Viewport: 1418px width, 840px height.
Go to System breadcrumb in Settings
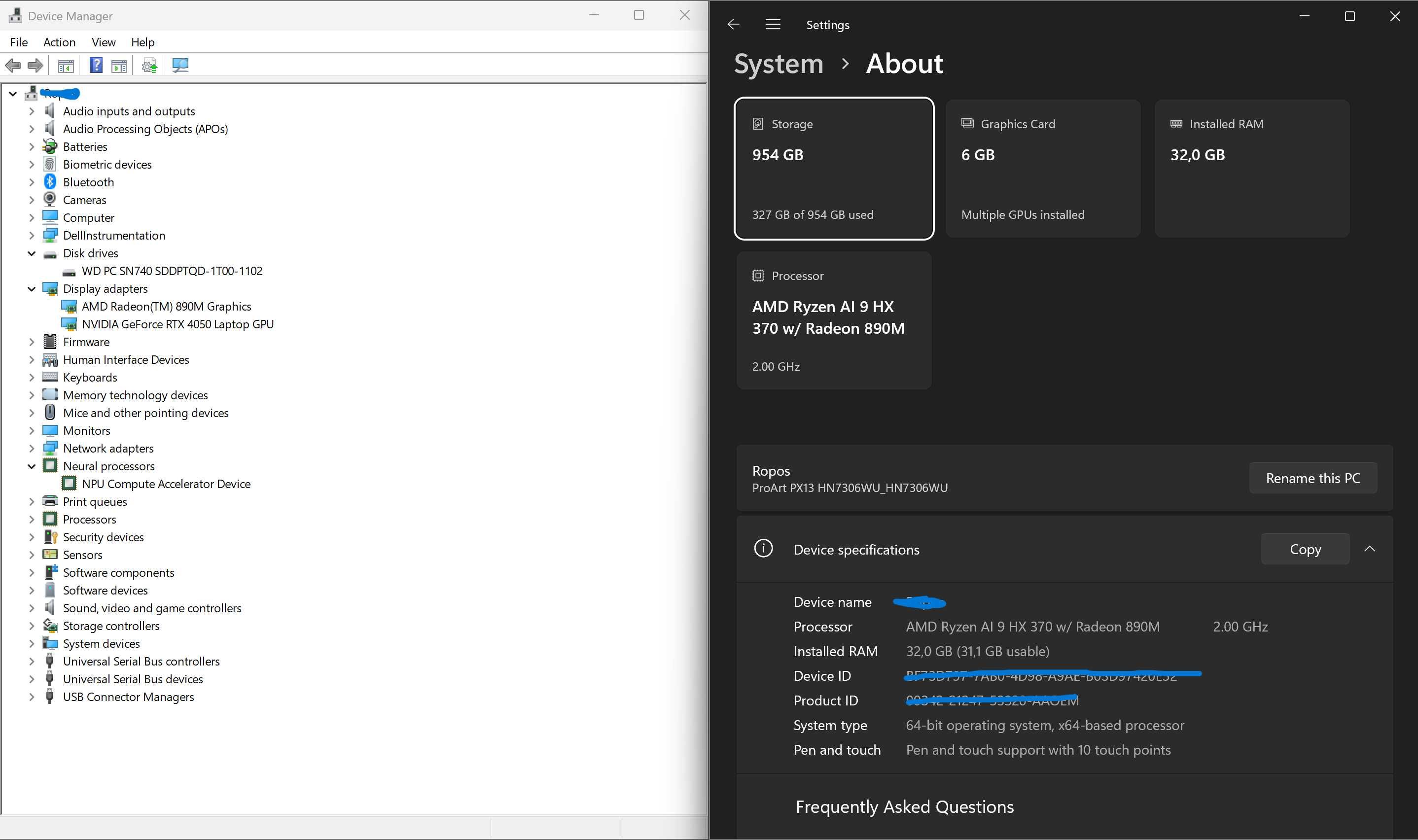coord(779,64)
